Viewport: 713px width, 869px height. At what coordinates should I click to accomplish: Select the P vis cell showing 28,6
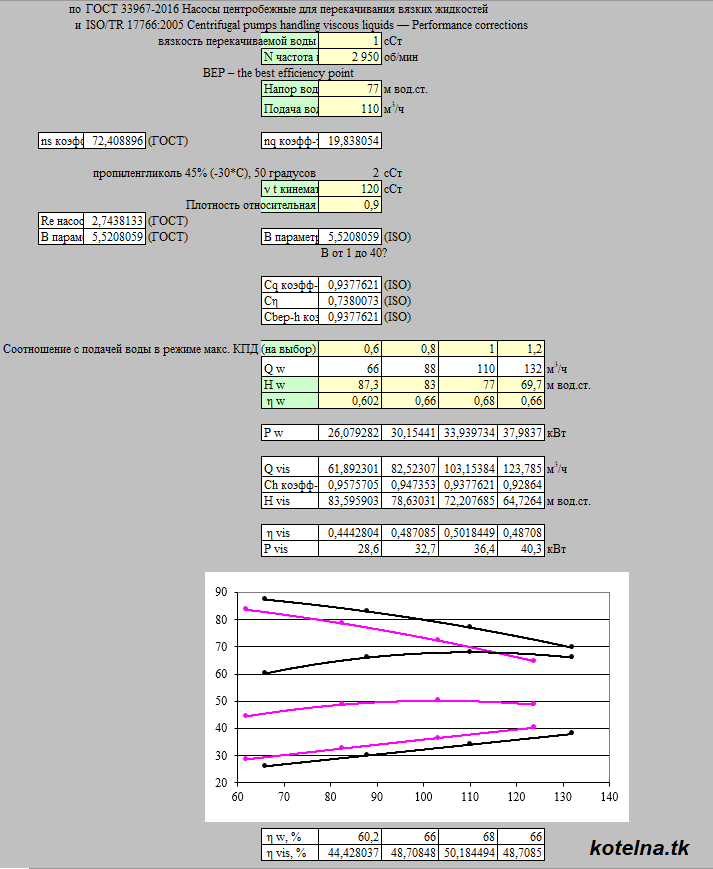350,549
